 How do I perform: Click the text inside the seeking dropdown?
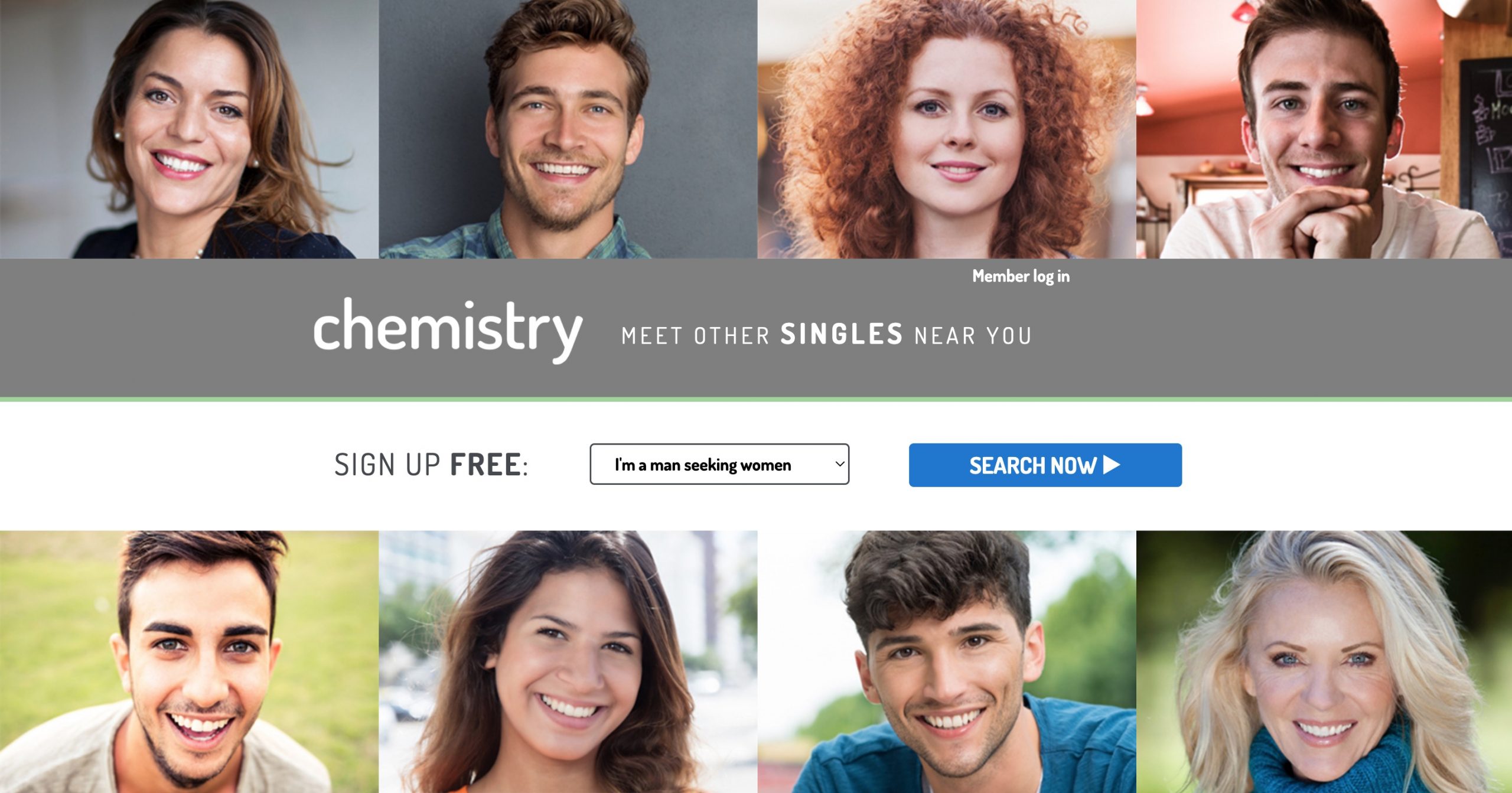coord(702,465)
